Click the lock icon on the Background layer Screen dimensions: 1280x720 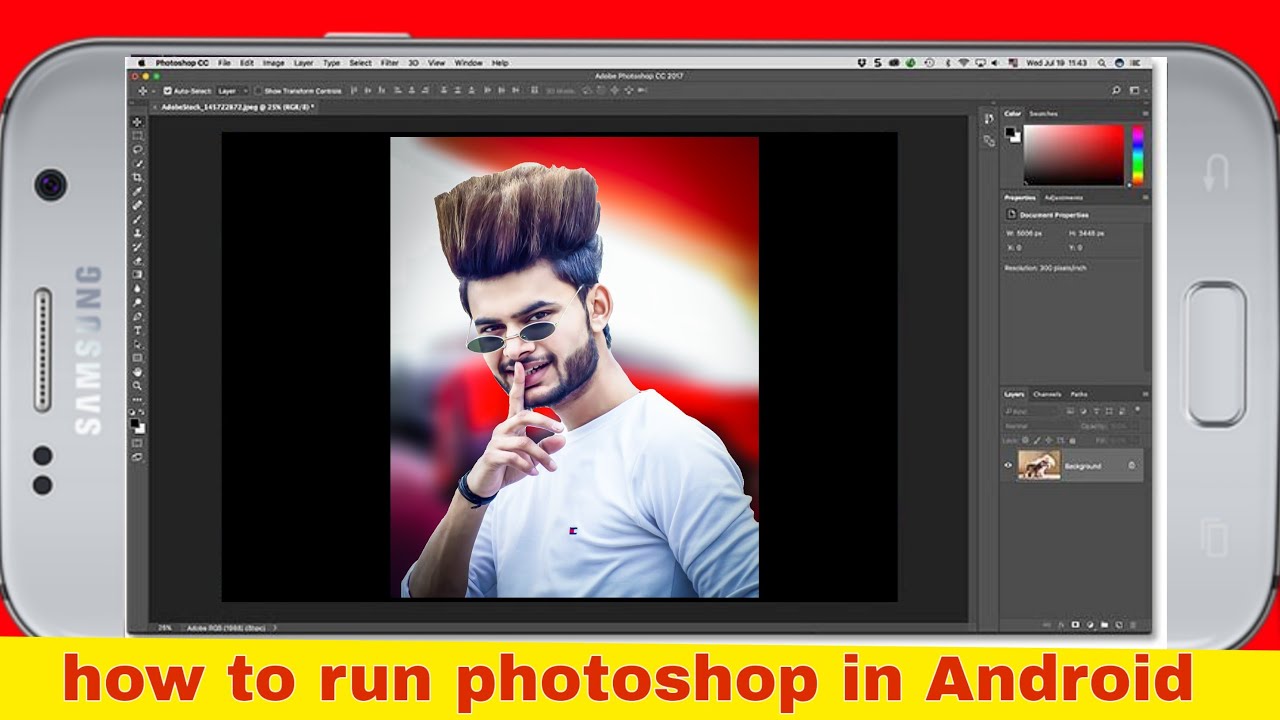pos(1131,465)
